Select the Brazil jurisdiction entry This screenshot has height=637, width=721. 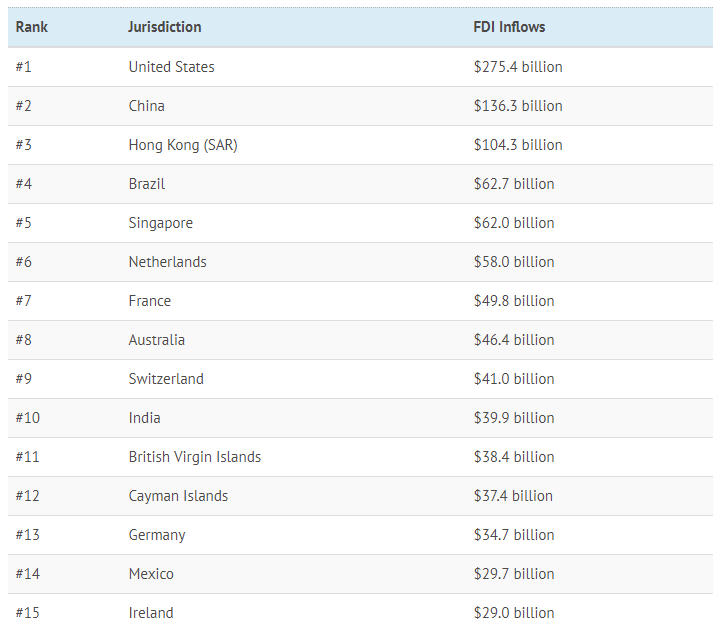pyautogui.click(x=147, y=184)
